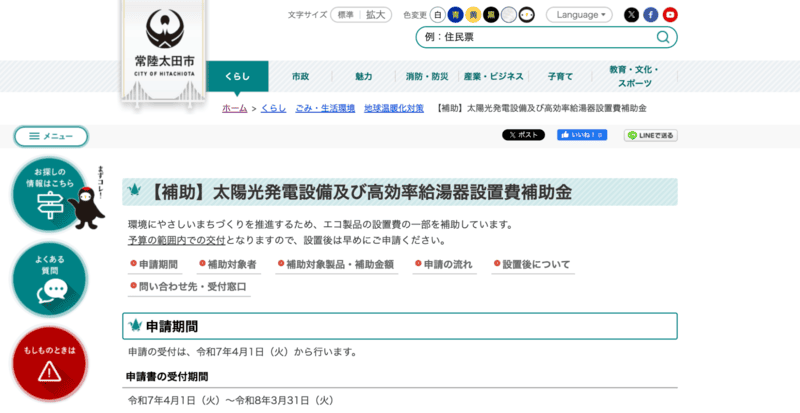Open the X (Twitter) social icon
This screenshot has height=413, width=800.
click(x=631, y=15)
